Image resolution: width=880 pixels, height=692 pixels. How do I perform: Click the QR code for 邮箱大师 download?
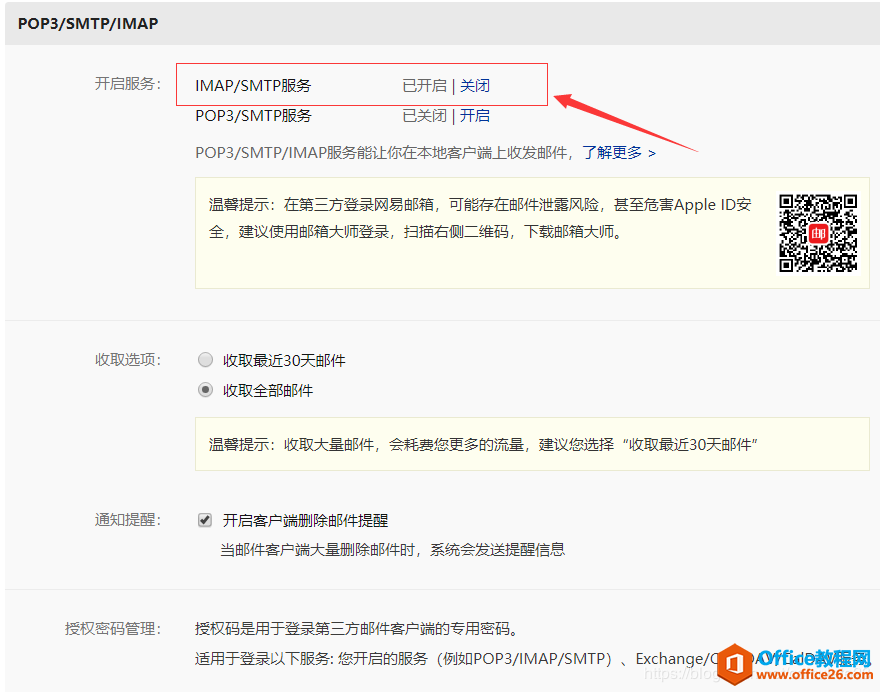(x=818, y=233)
